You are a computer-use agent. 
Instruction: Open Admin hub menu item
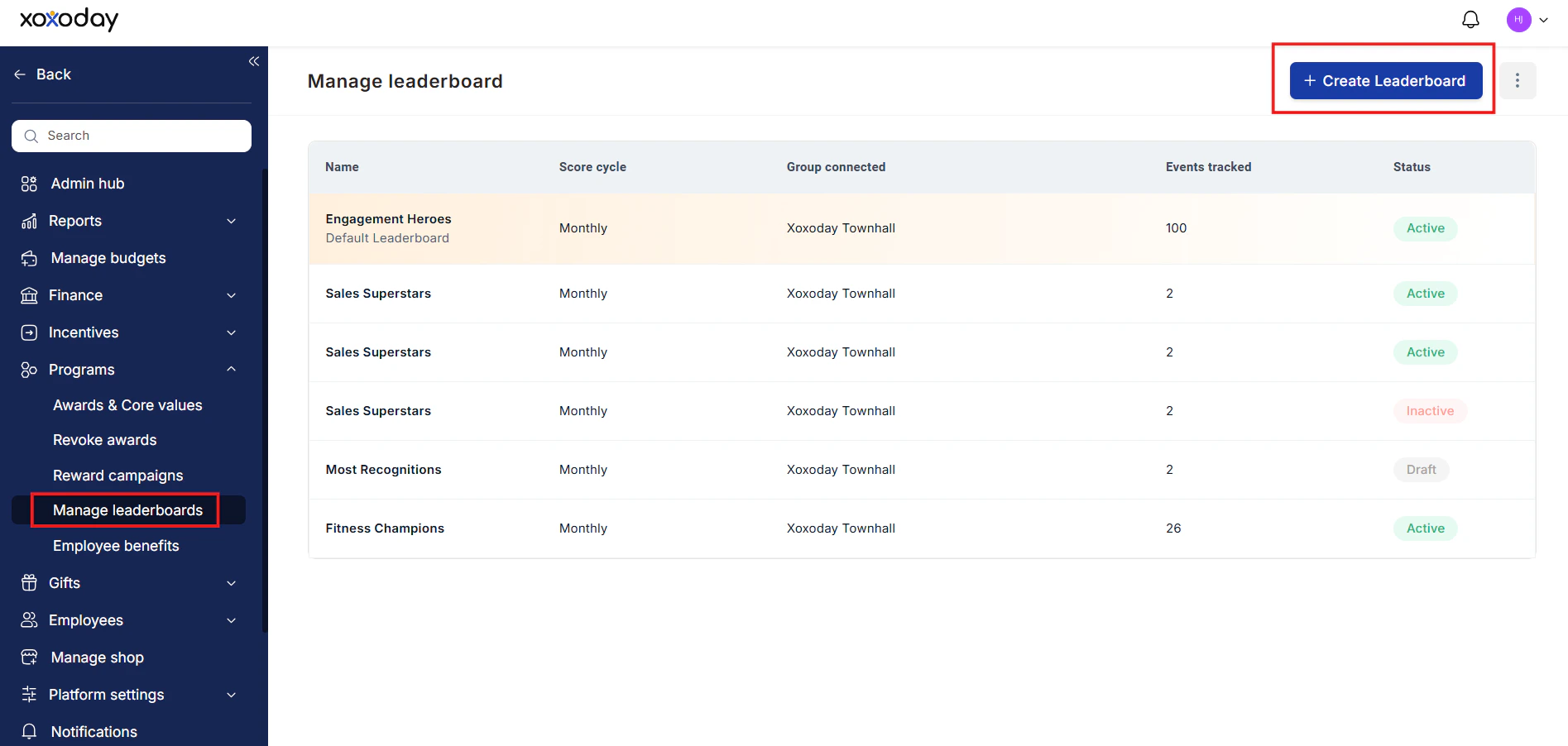(x=88, y=184)
